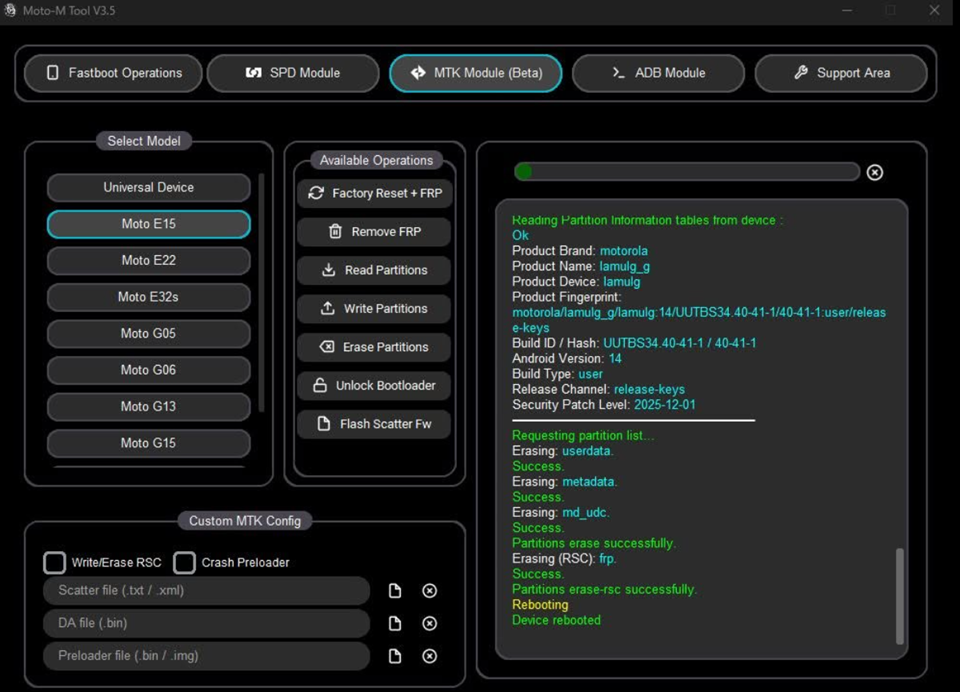
Task: Browse for a Preloader file
Action: pos(395,656)
